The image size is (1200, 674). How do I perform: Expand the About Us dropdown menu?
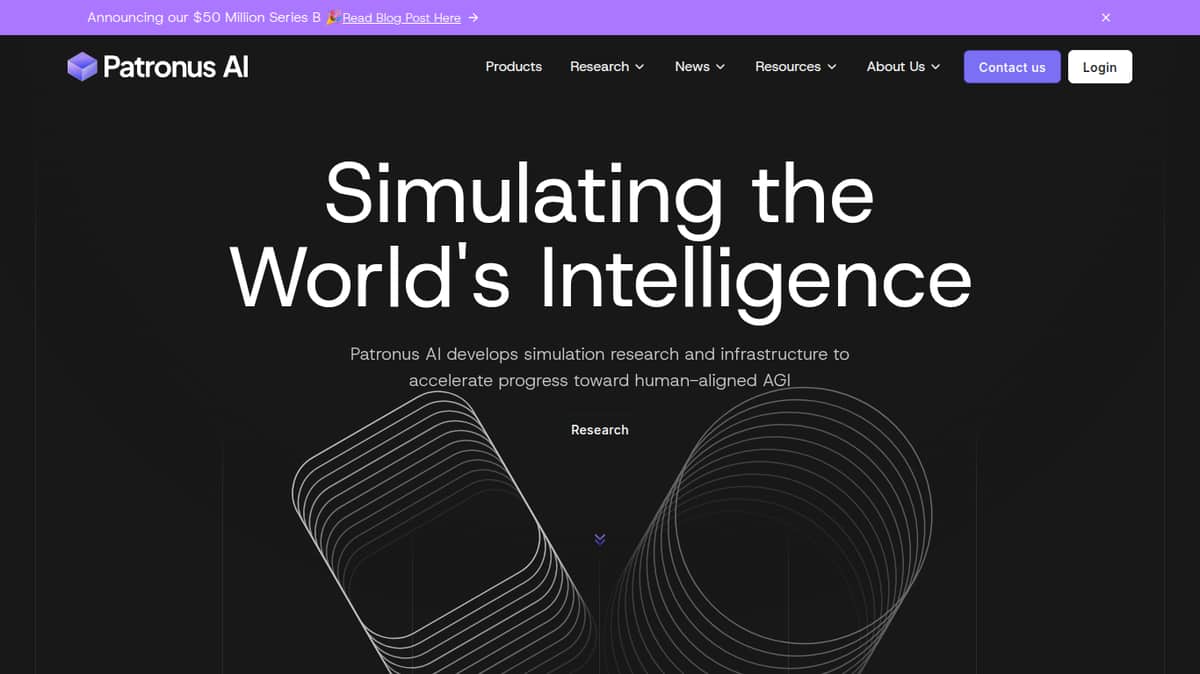903,67
